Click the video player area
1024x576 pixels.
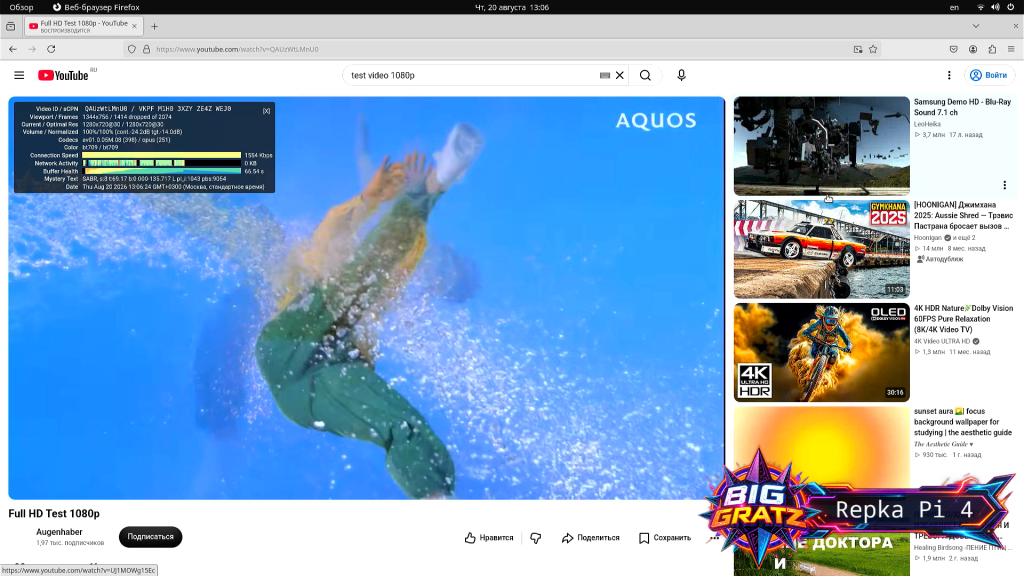coord(366,298)
